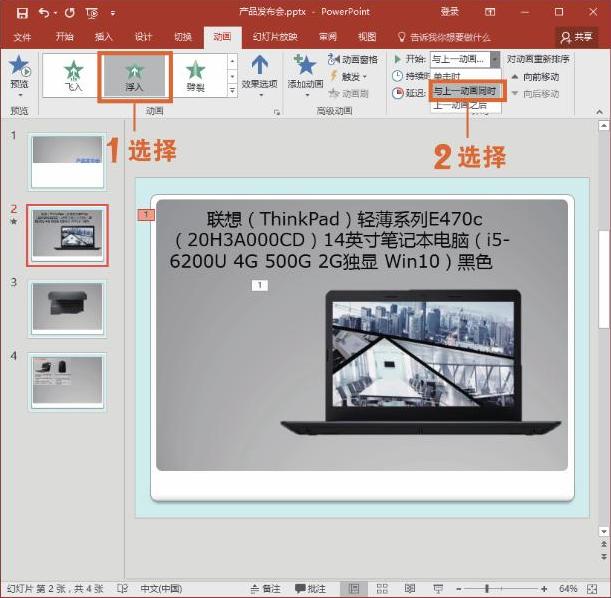Switch to the 切换 tab
The height and width of the screenshot is (598, 611).
click(183, 37)
